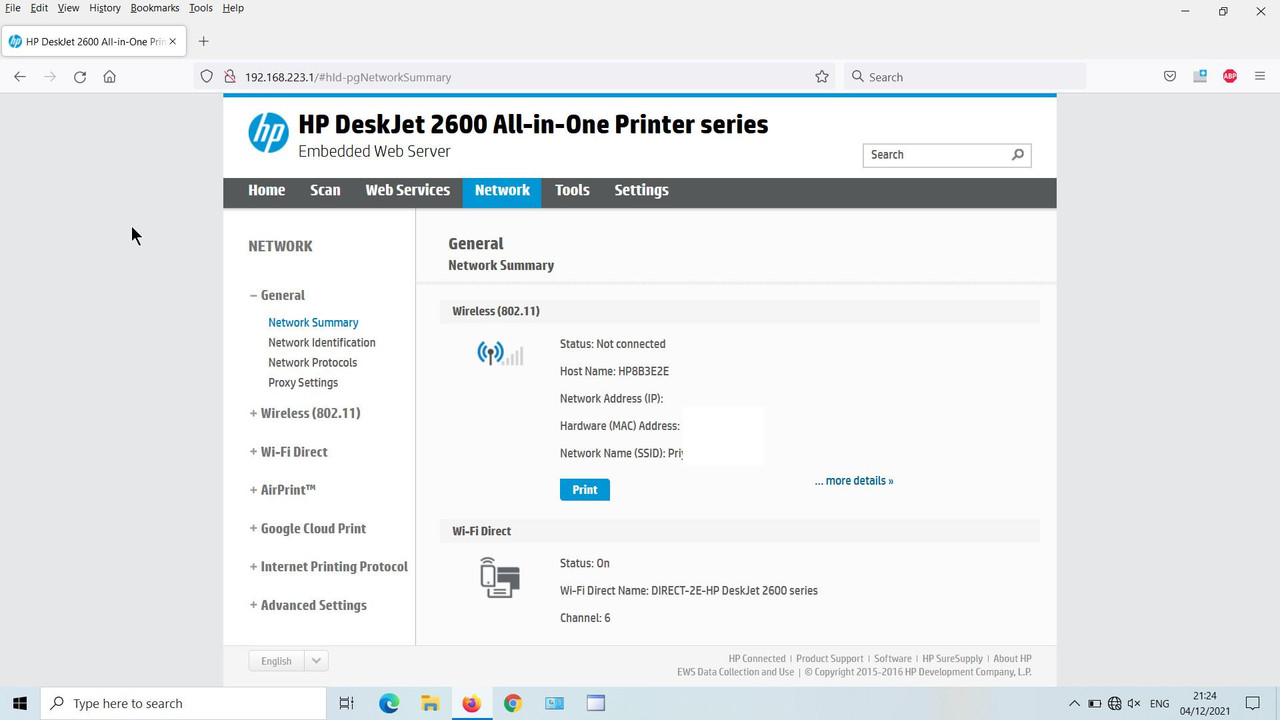Open the Web Services tab
This screenshot has width=1280, height=720.
pyautogui.click(x=408, y=190)
